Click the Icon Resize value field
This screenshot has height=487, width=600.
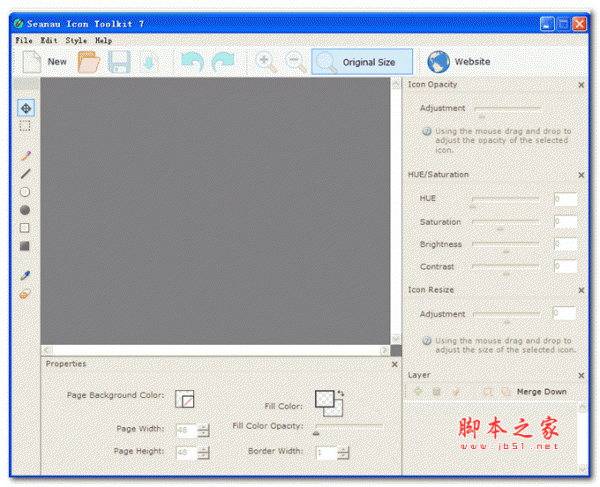pyautogui.click(x=564, y=313)
